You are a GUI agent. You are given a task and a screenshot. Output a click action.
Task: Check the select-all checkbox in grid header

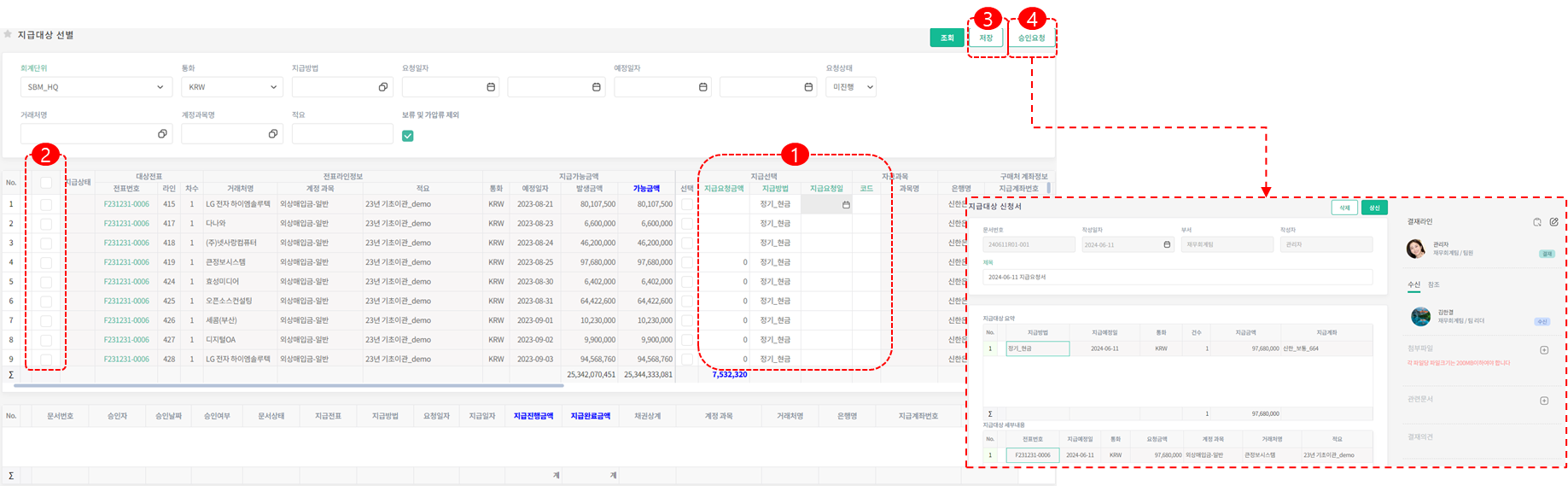click(x=46, y=183)
